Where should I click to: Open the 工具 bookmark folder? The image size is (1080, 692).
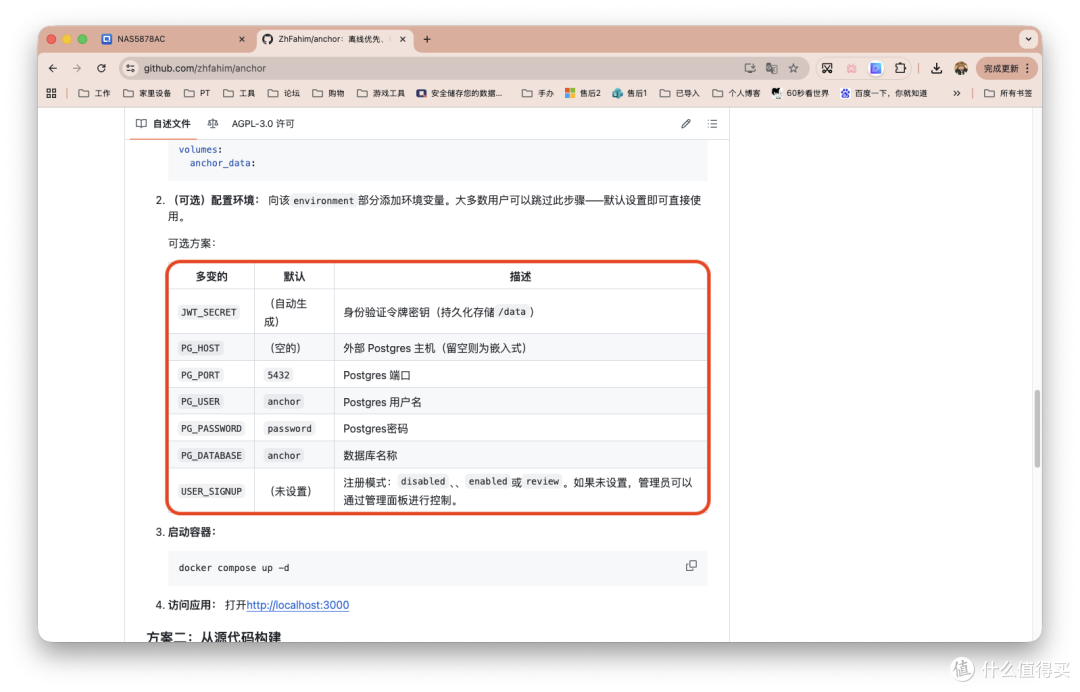[239, 93]
